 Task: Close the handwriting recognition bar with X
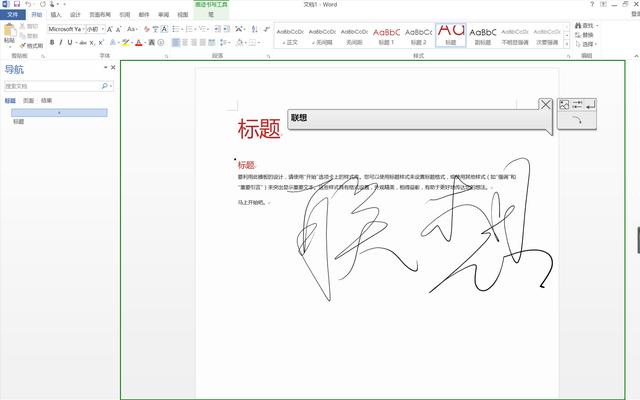point(545,105)
